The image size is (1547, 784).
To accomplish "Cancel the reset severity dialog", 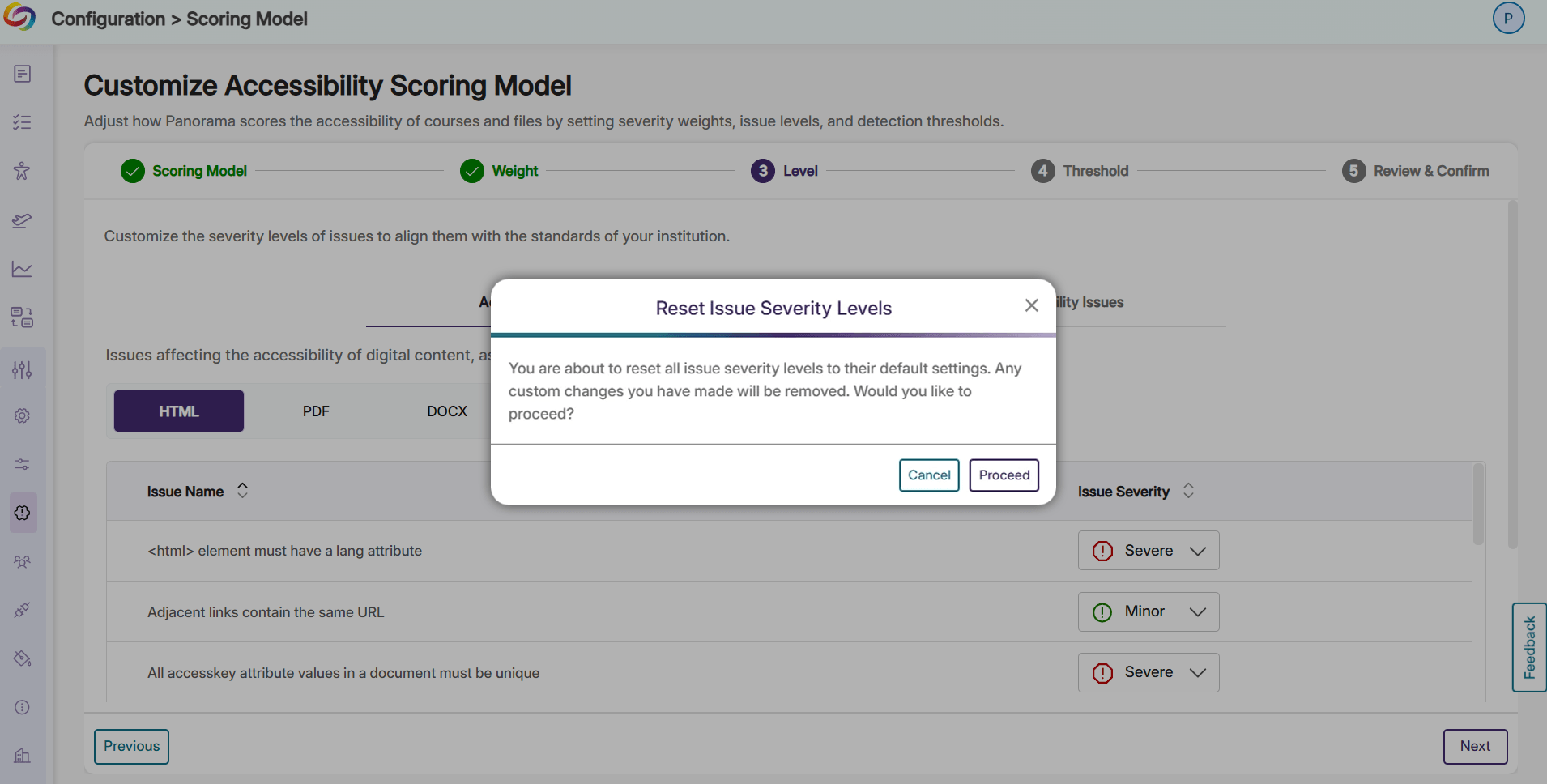I will tap(929, 475).
